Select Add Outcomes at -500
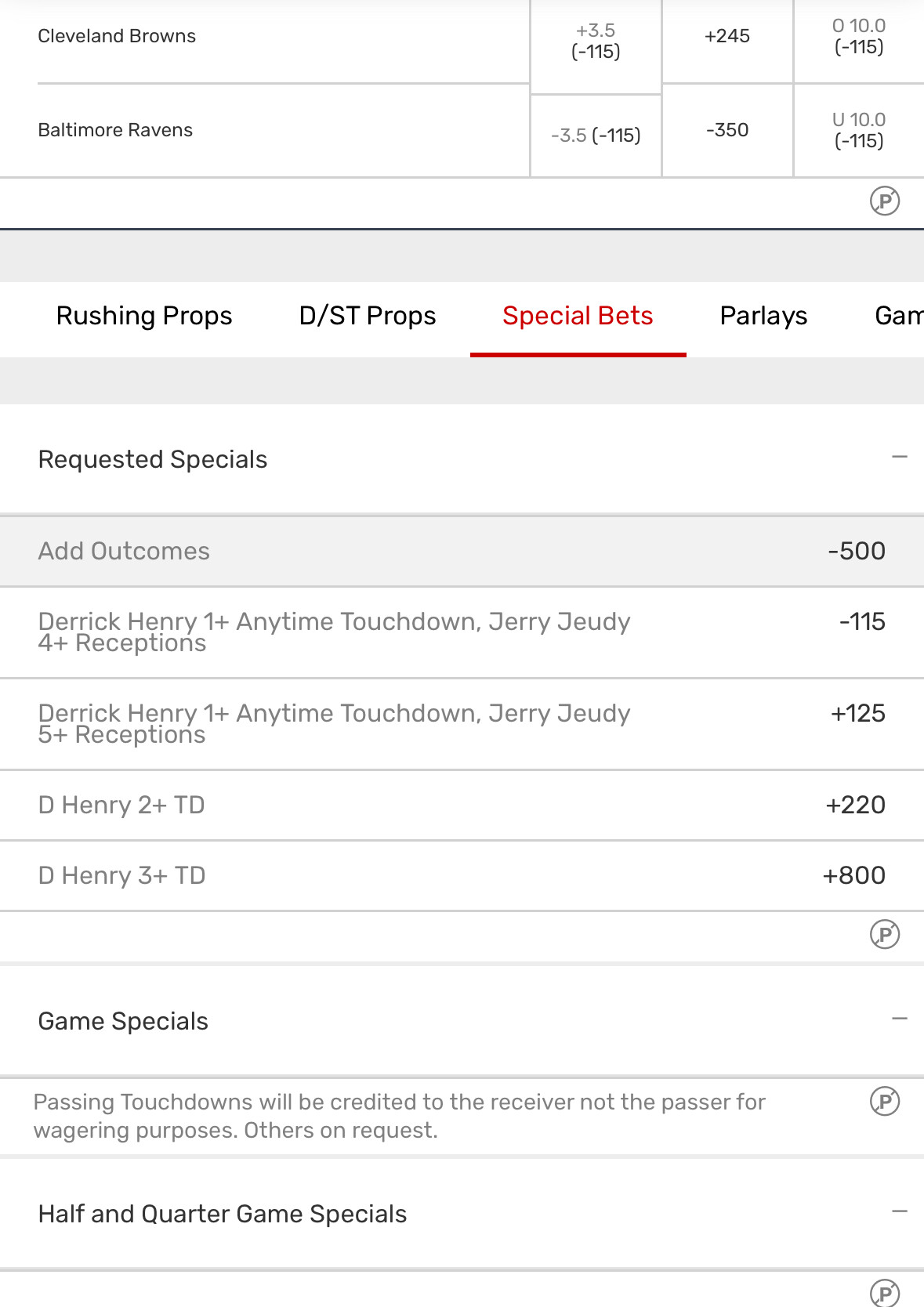 click(x=856, y=551)
